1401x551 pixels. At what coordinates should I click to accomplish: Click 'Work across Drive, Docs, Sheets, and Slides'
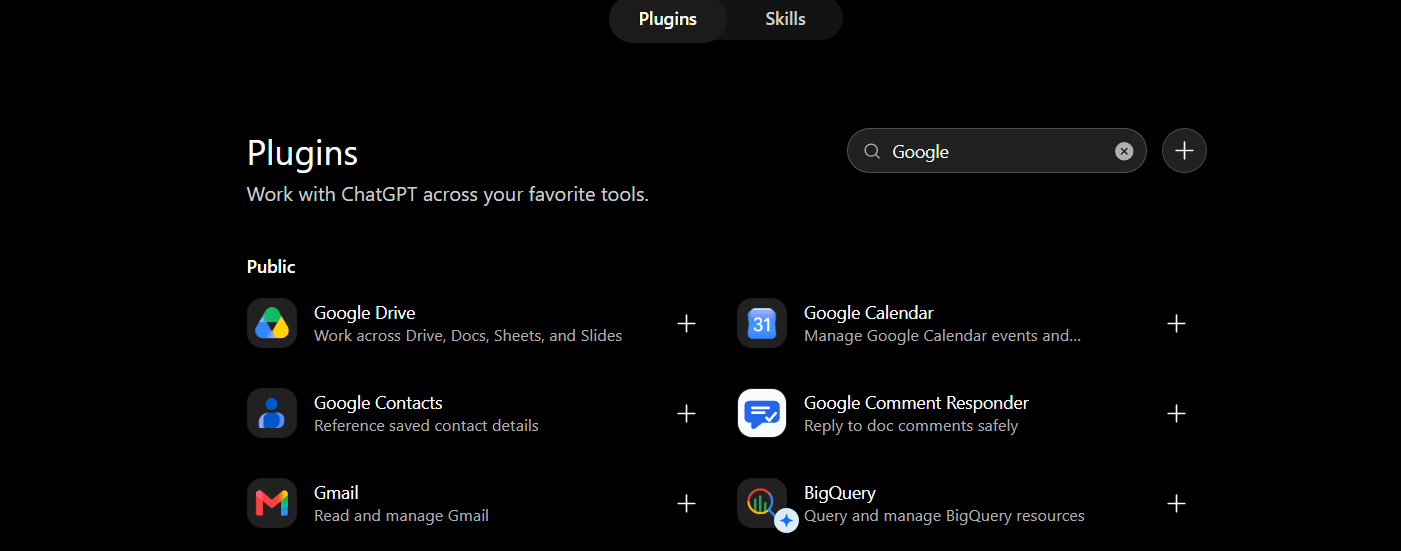click(x=468, y=336)
